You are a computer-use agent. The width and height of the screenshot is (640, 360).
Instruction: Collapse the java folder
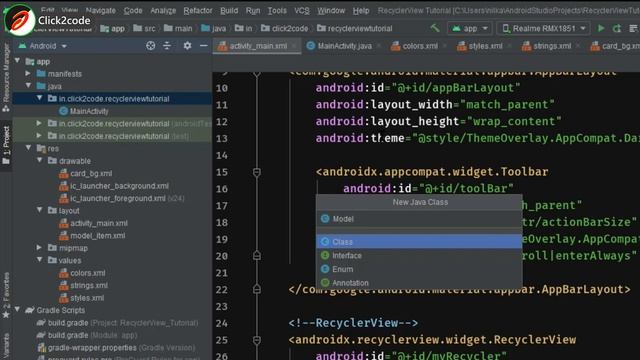pyautogui.click(x=29, y=86)
